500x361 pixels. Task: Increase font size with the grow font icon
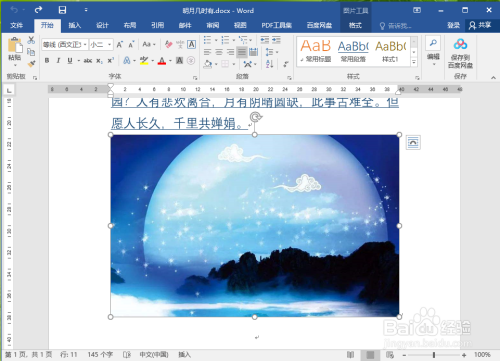click(119, 44)
